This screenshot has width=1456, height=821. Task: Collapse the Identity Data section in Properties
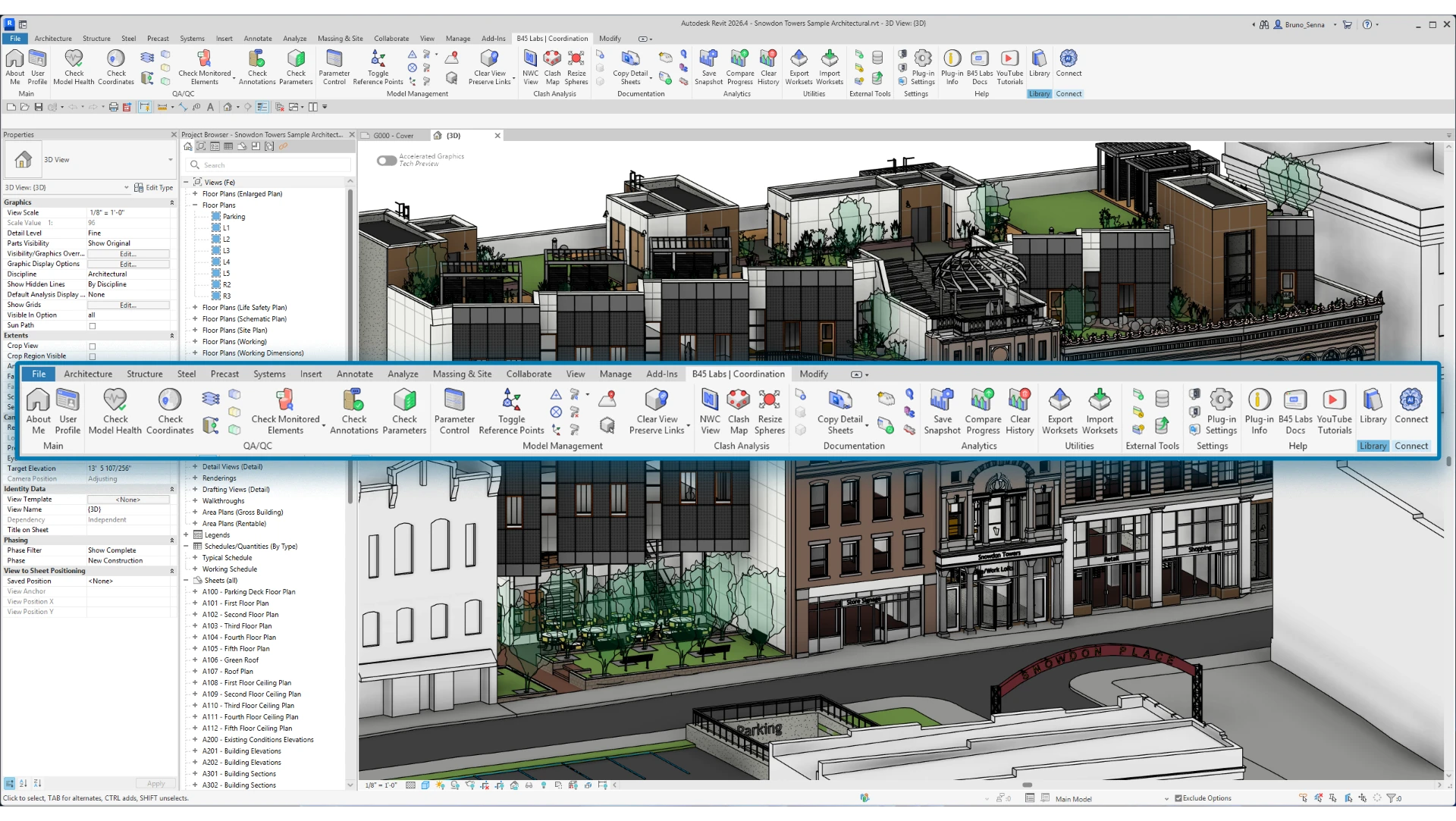tap(172, 490)
